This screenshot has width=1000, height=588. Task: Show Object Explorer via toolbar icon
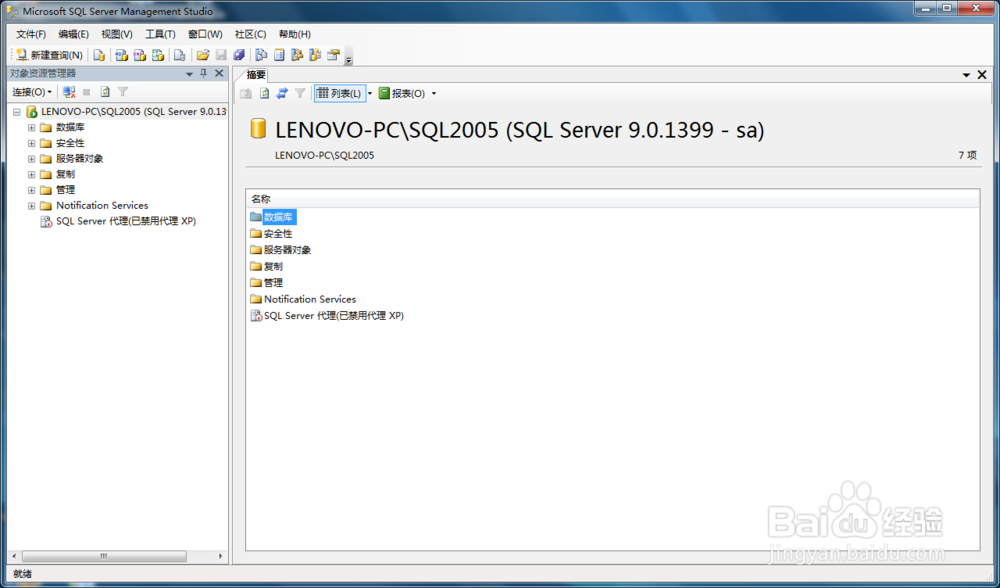point(297,55)
